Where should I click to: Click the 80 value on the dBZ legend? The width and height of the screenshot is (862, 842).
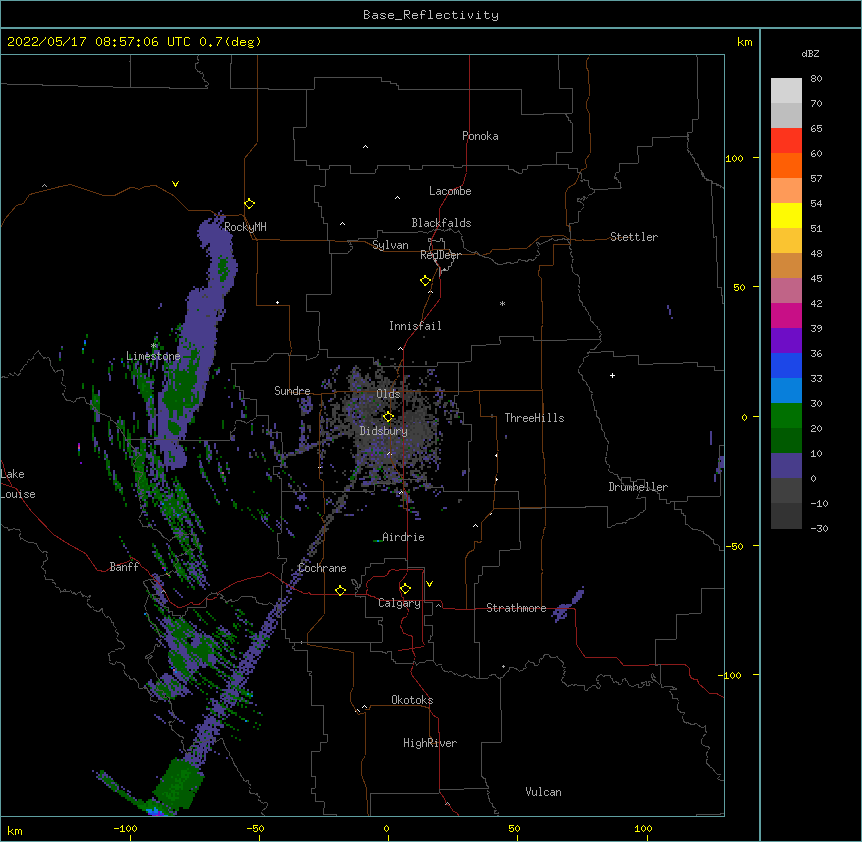[816, 79]
